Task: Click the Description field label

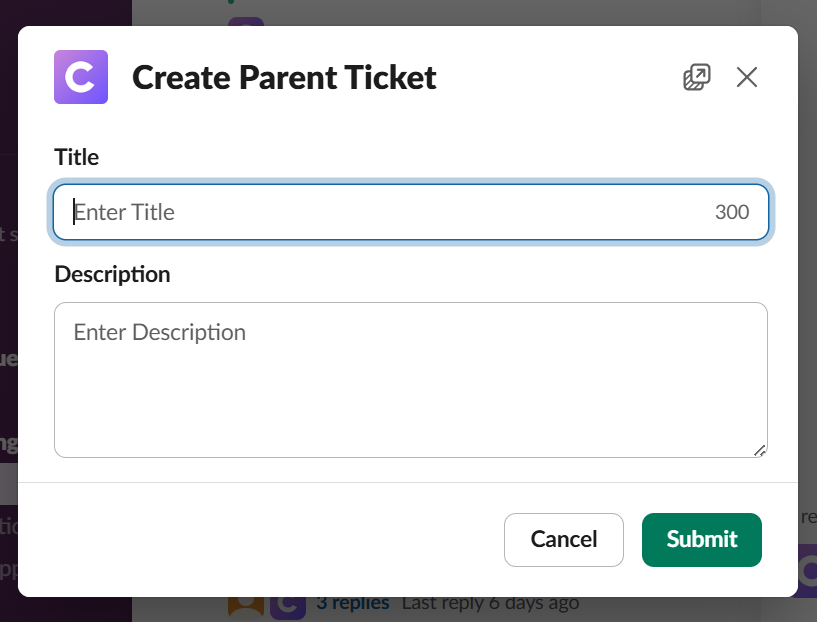Action: pyautogui.click(x=112, y=274)
